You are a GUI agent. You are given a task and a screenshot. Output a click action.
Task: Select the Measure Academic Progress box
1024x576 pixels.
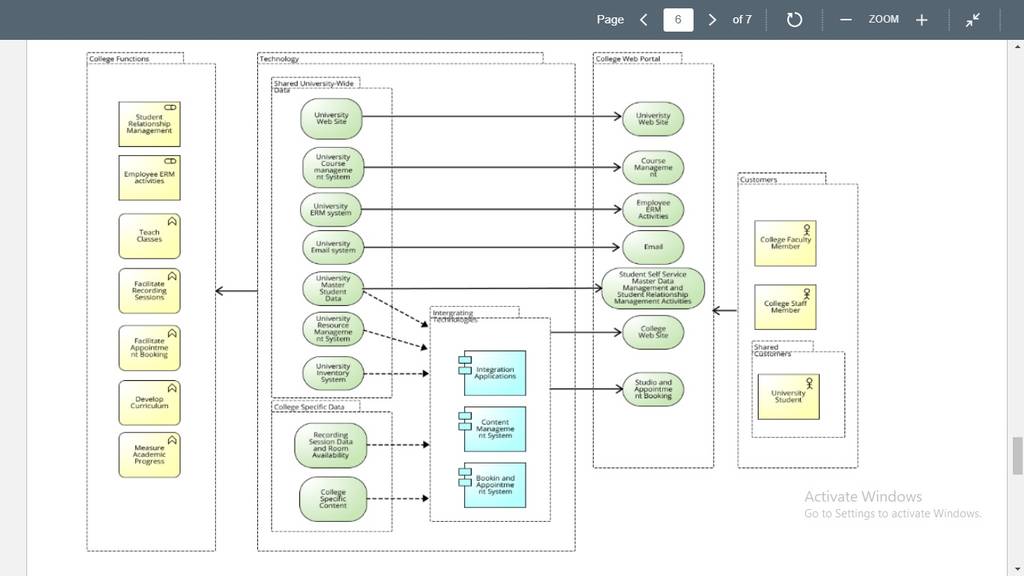(150, 455)
